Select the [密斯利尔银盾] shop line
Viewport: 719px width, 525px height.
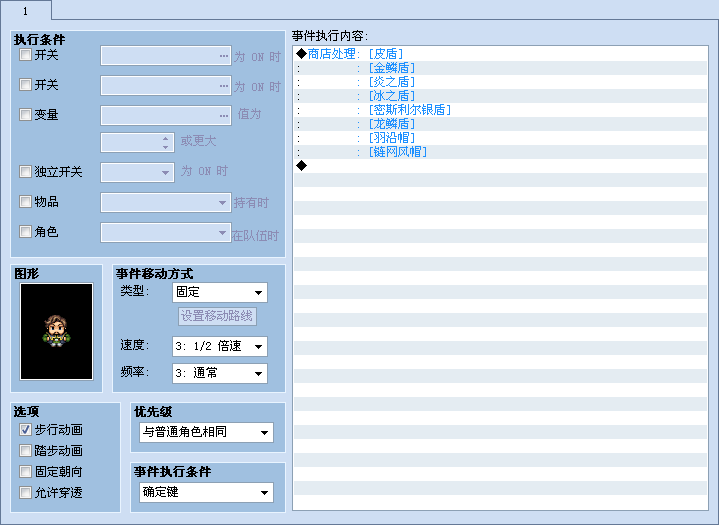click(501, 110)
